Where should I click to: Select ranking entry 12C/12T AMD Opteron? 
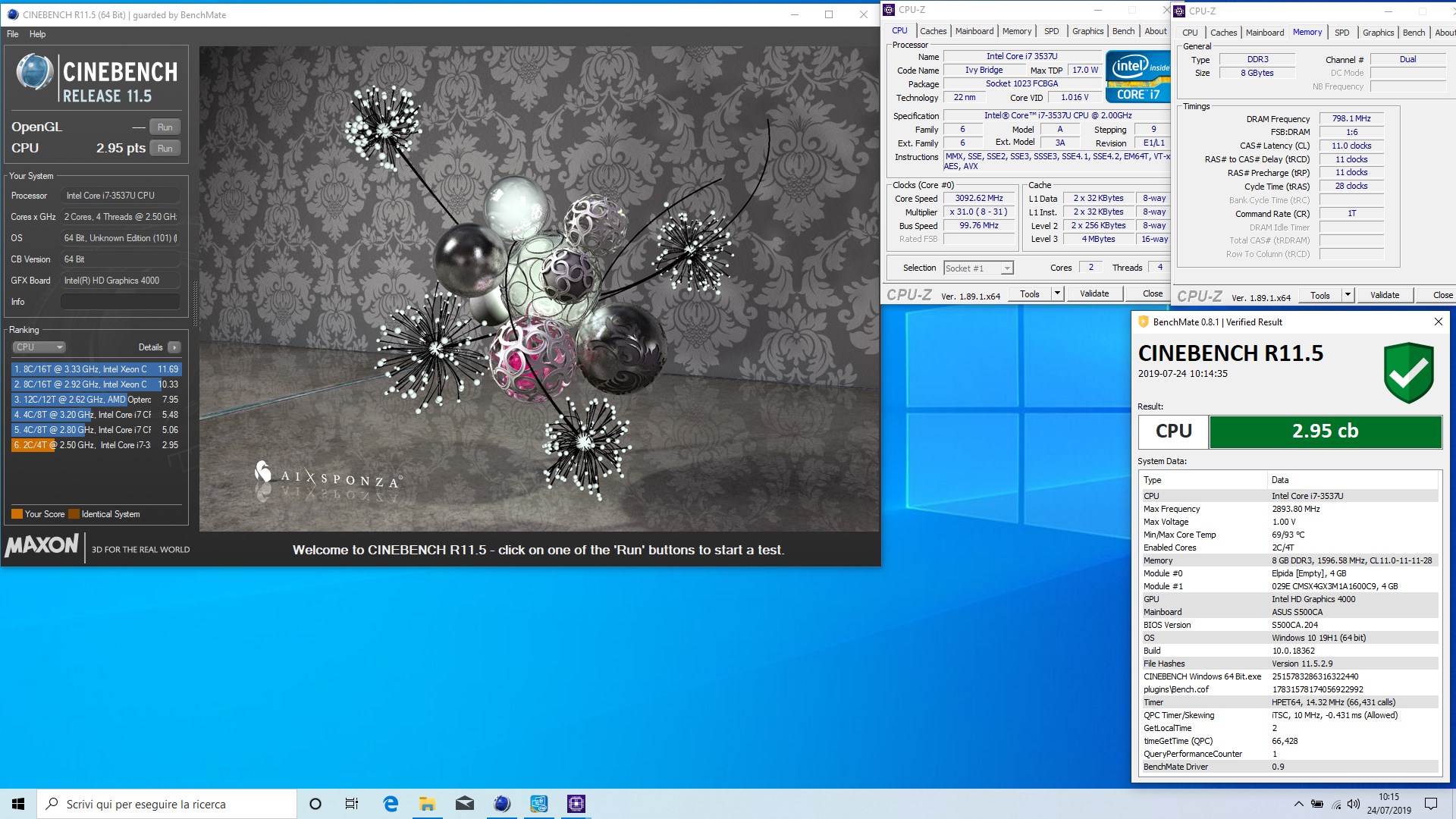click(96, 400)
